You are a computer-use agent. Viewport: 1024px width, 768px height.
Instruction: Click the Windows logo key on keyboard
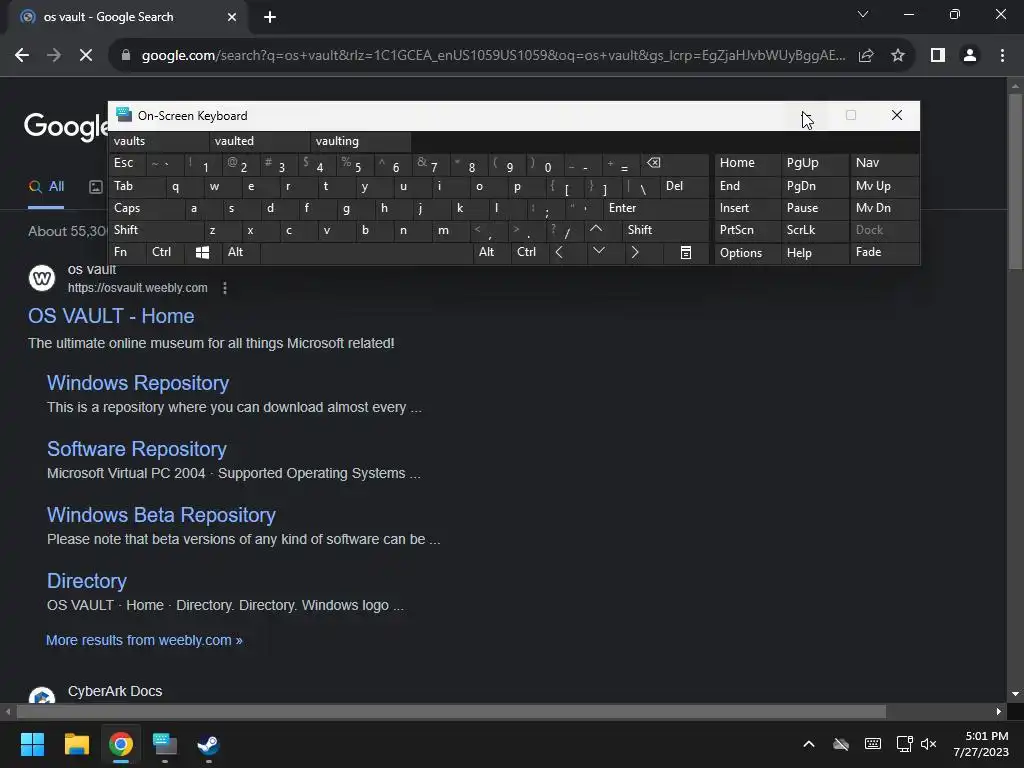click(x=202, y=253)
